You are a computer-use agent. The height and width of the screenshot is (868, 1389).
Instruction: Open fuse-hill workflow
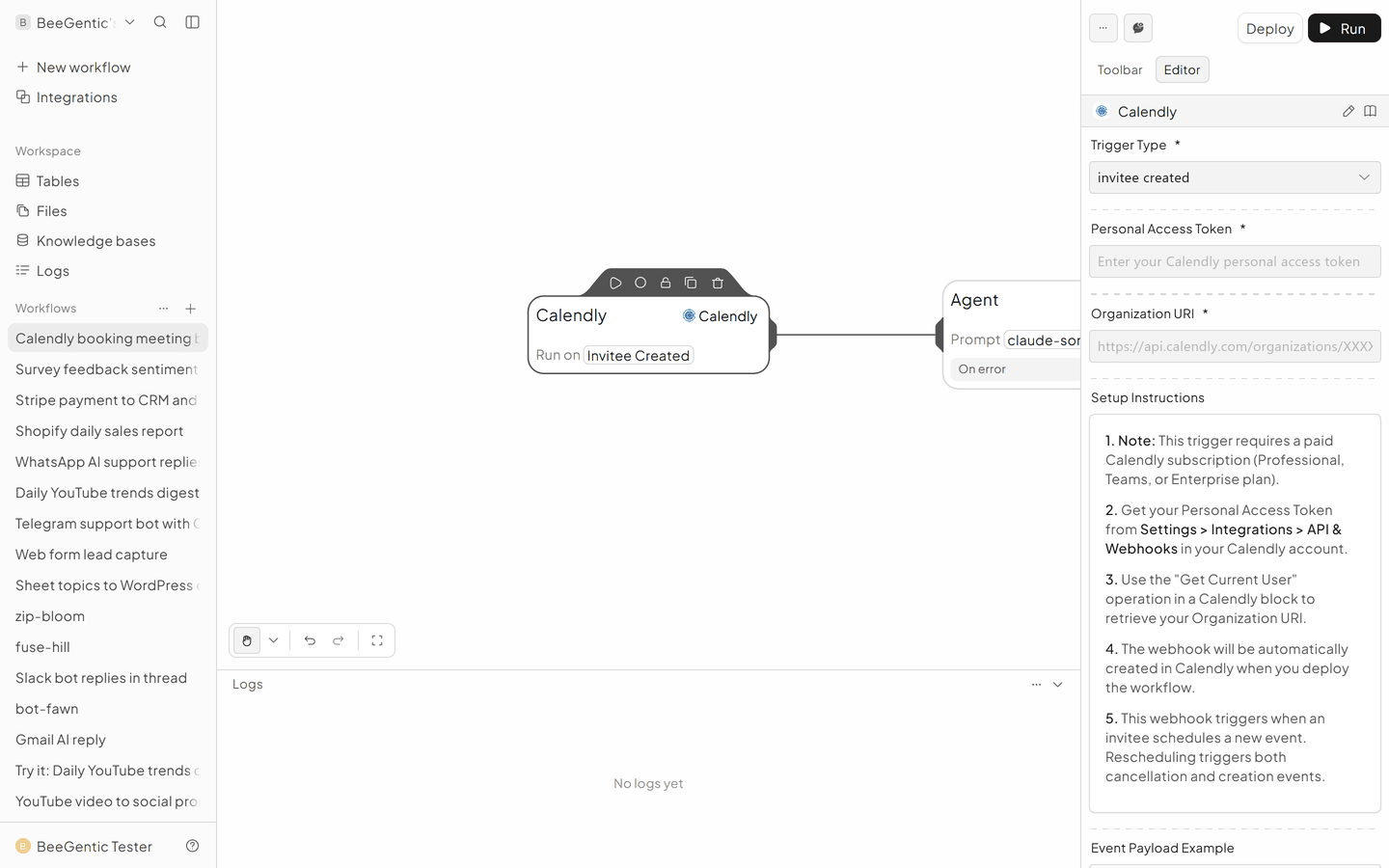[x=108, y=647]
